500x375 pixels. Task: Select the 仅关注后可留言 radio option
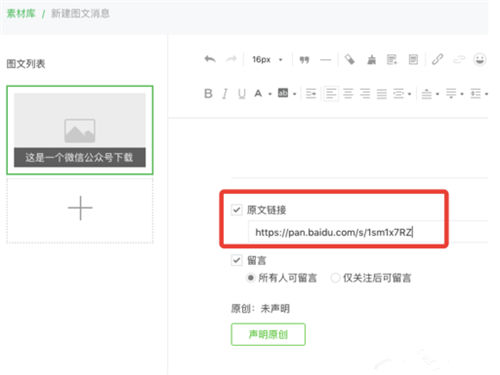335,278
